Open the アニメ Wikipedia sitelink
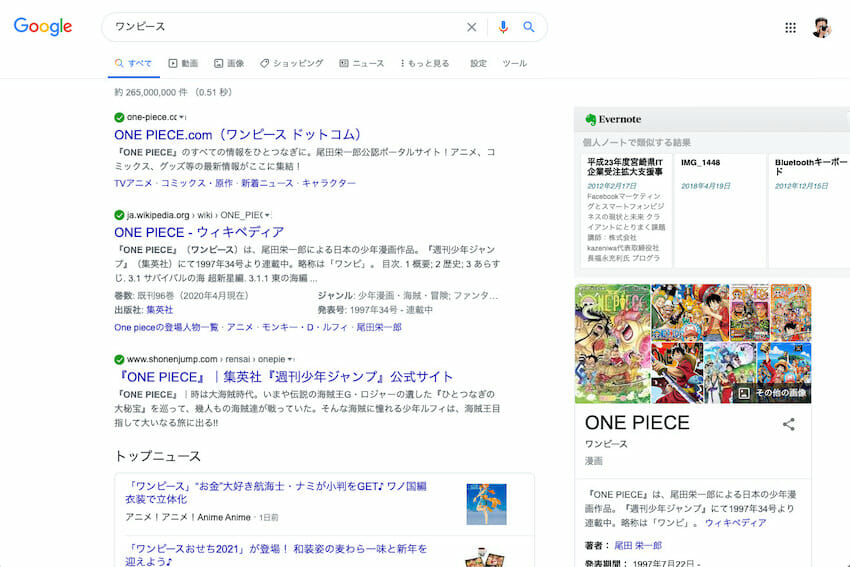The height and width of the screenshot is (567, 850). point(240,327)
